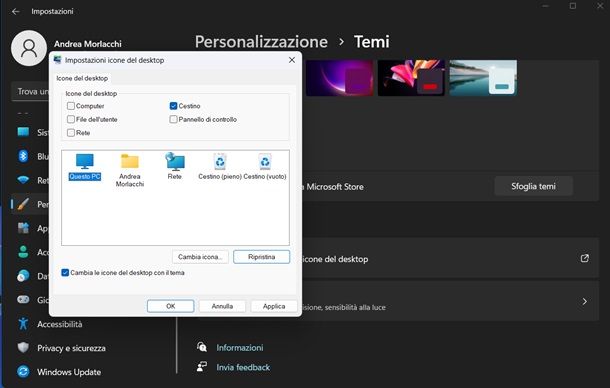
Task: Click the Cambia icona button
Action: [200, 257]
